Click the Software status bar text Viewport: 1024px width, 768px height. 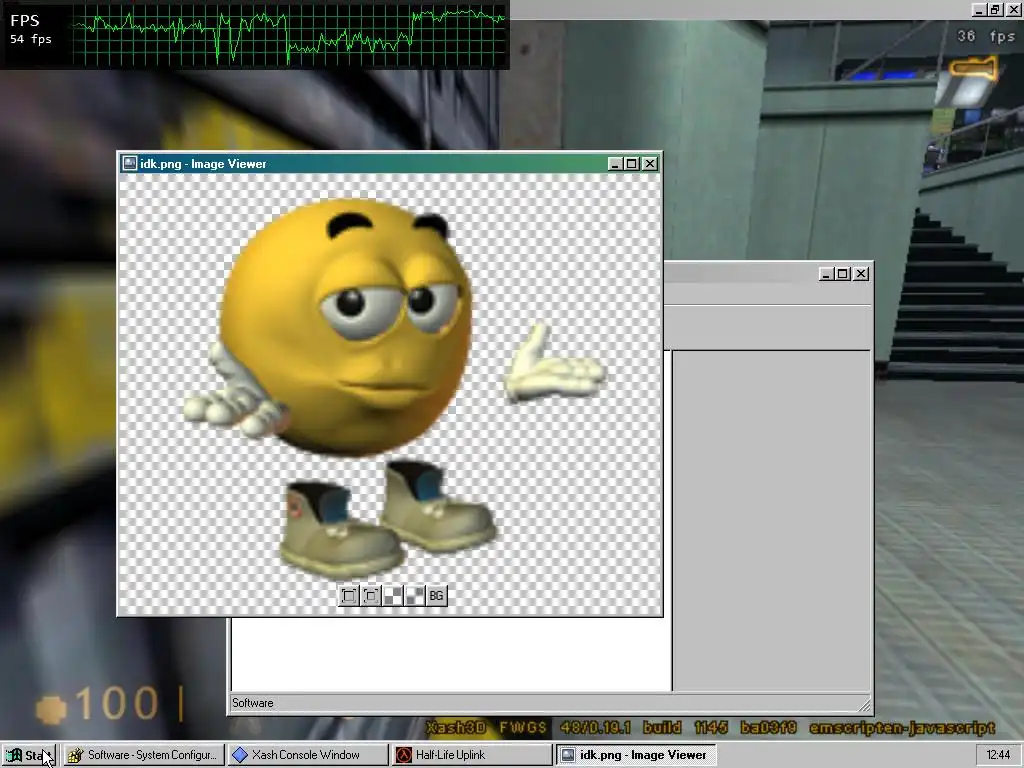pos(253,703)
